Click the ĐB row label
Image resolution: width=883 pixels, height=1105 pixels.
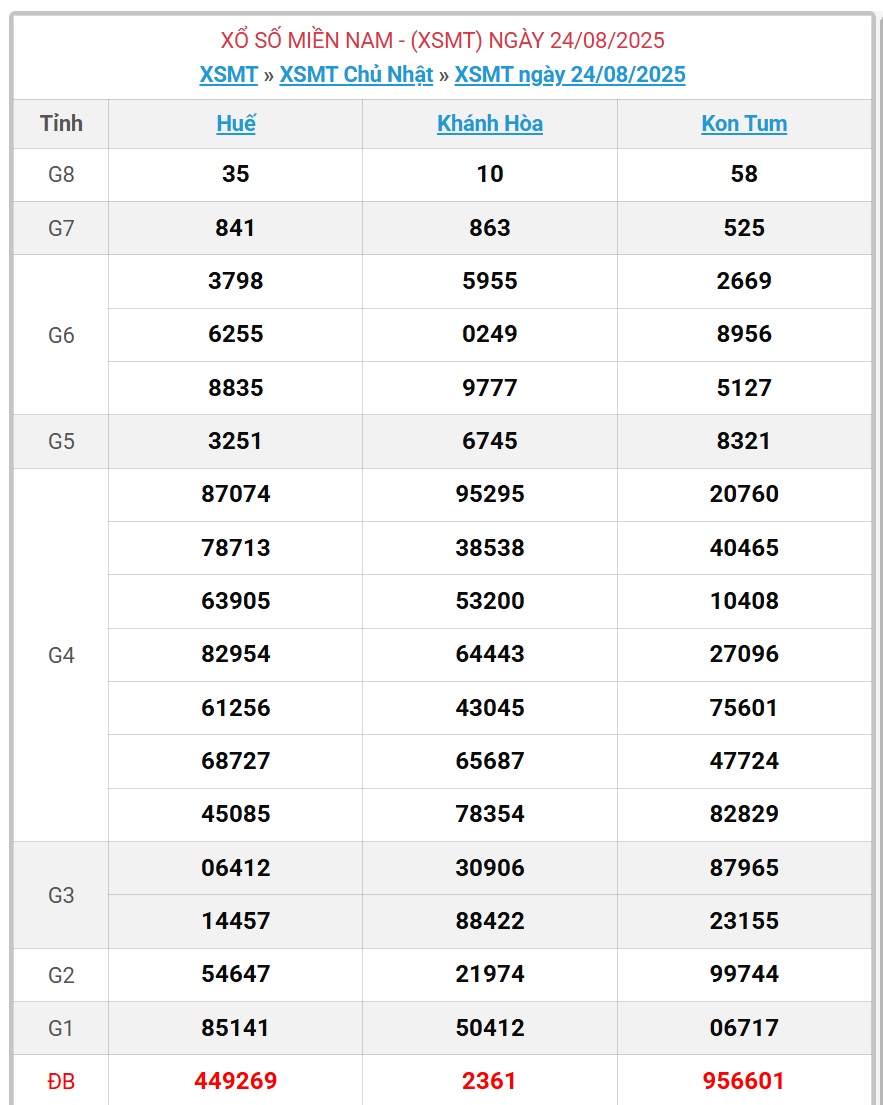click(61, 1081)
